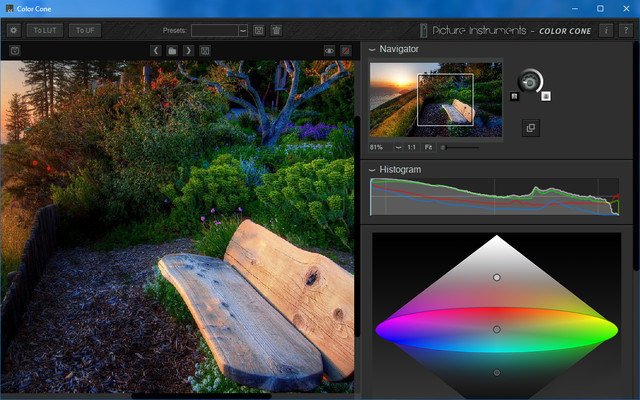Collapse the Histogram panel
Image resolution: width=640 pixels, height=400 pixels.
[x=373, y=170]
